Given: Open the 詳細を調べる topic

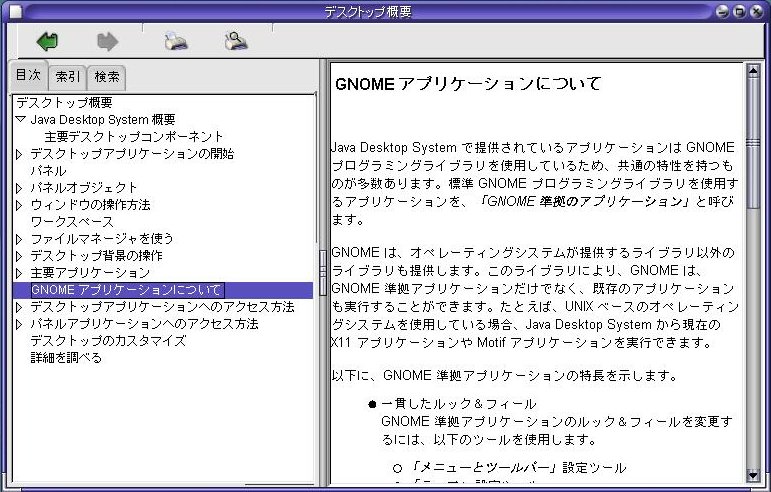Looking at the screenshot, I should click(x=66, y=358).
